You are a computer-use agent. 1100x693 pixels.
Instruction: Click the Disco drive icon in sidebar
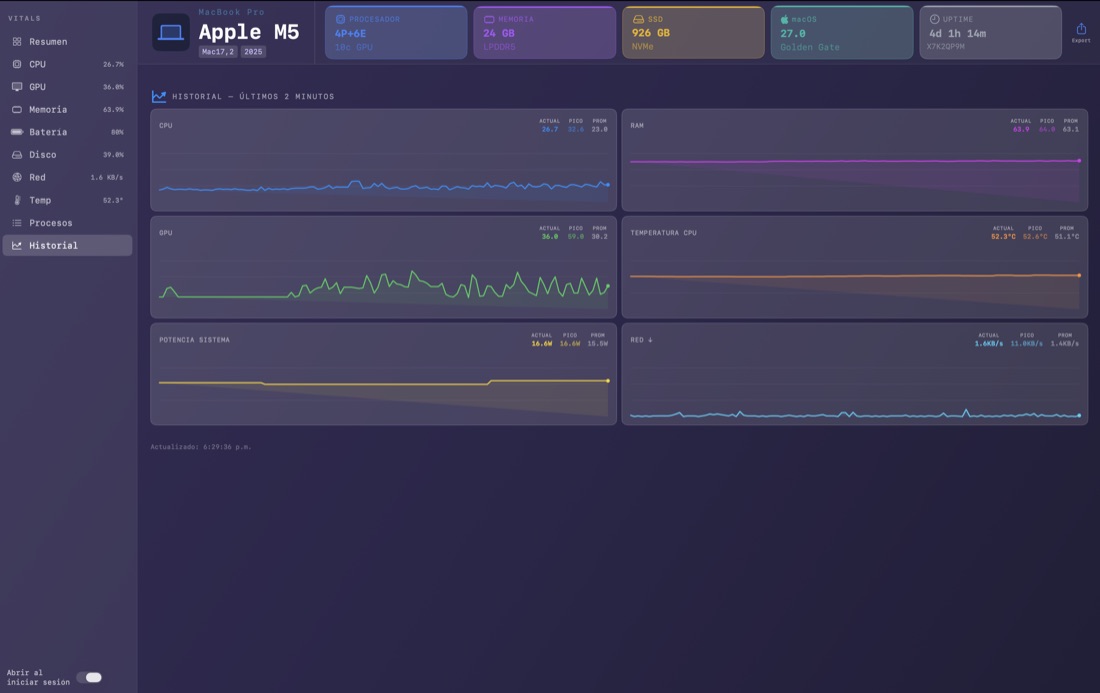pos(17,155)
